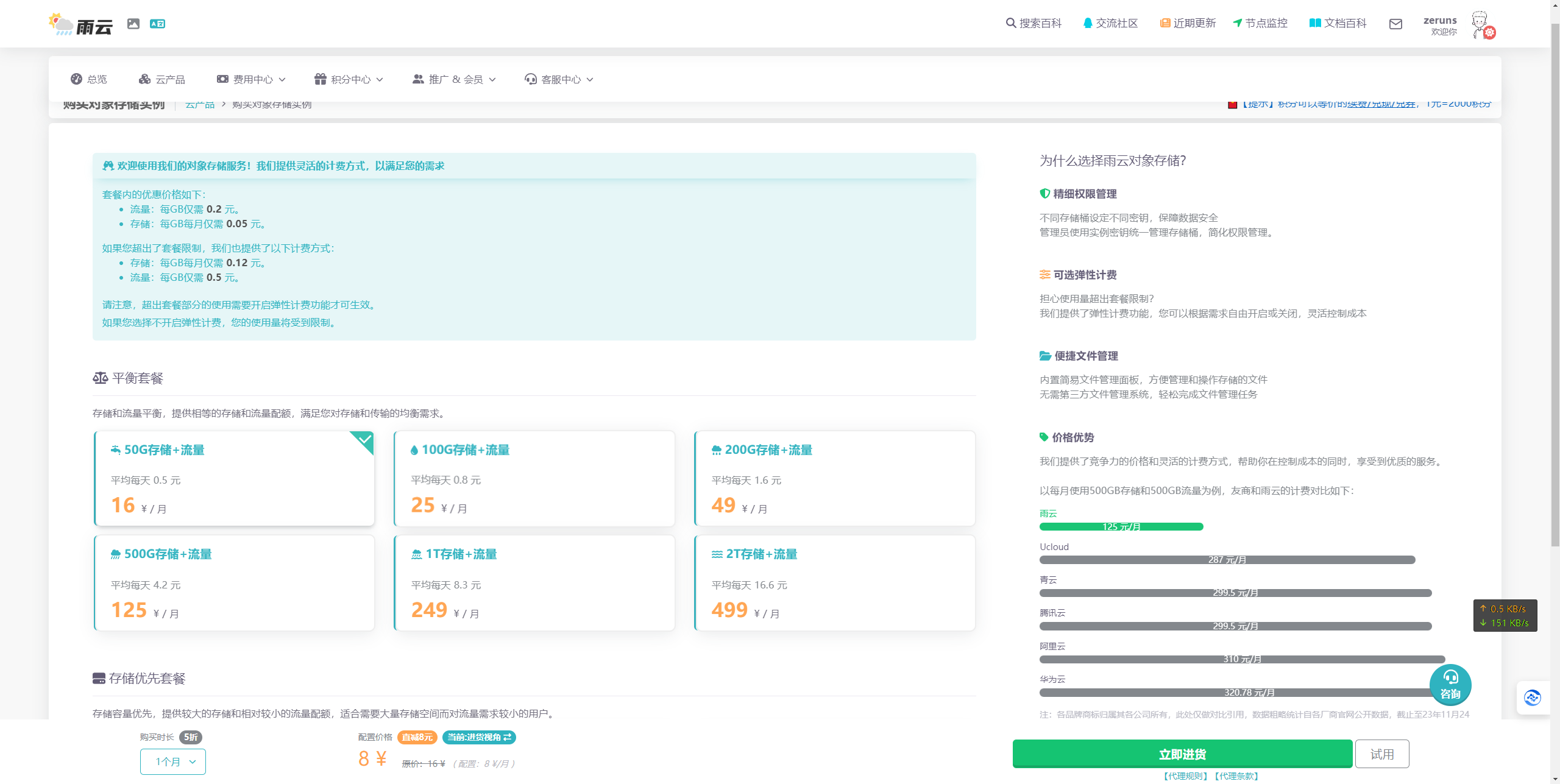The height and width of the screenshot is (784, 1560).
Task: Click the 可选弹性计费 sliders icon
Action: pyautogui.click(x=1045, y=275)
